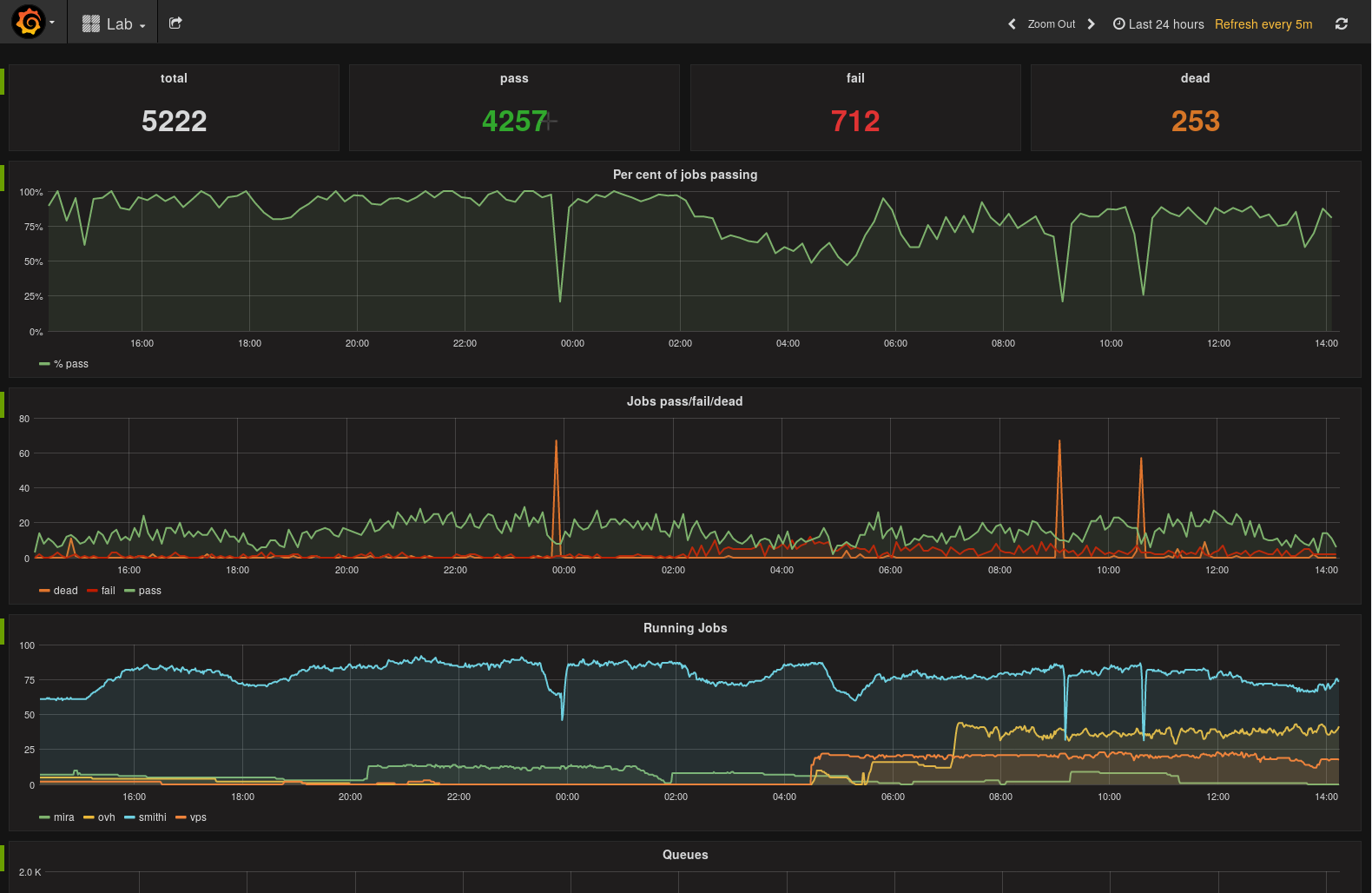Shift time range forward with right chevron

[x=1092, y=24]
